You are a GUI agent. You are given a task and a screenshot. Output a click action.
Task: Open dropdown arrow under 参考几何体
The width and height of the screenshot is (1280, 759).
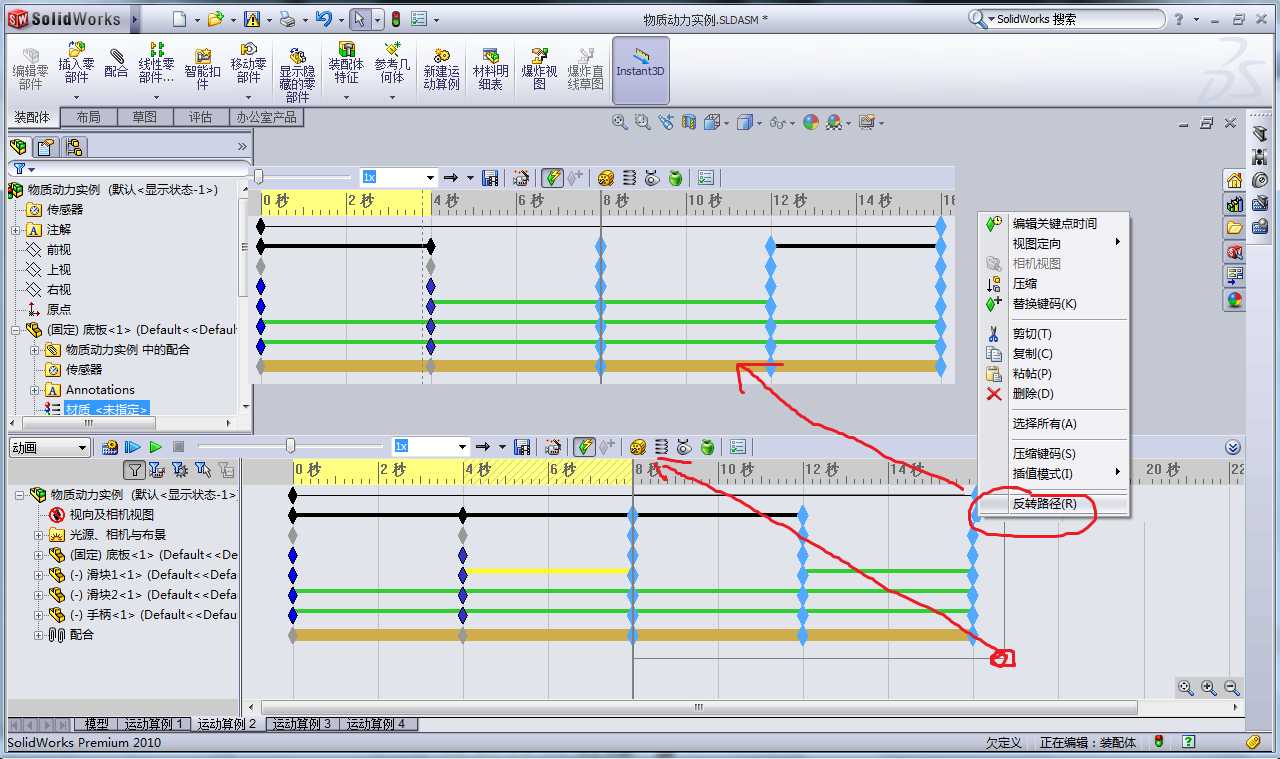tap(392, 97)
